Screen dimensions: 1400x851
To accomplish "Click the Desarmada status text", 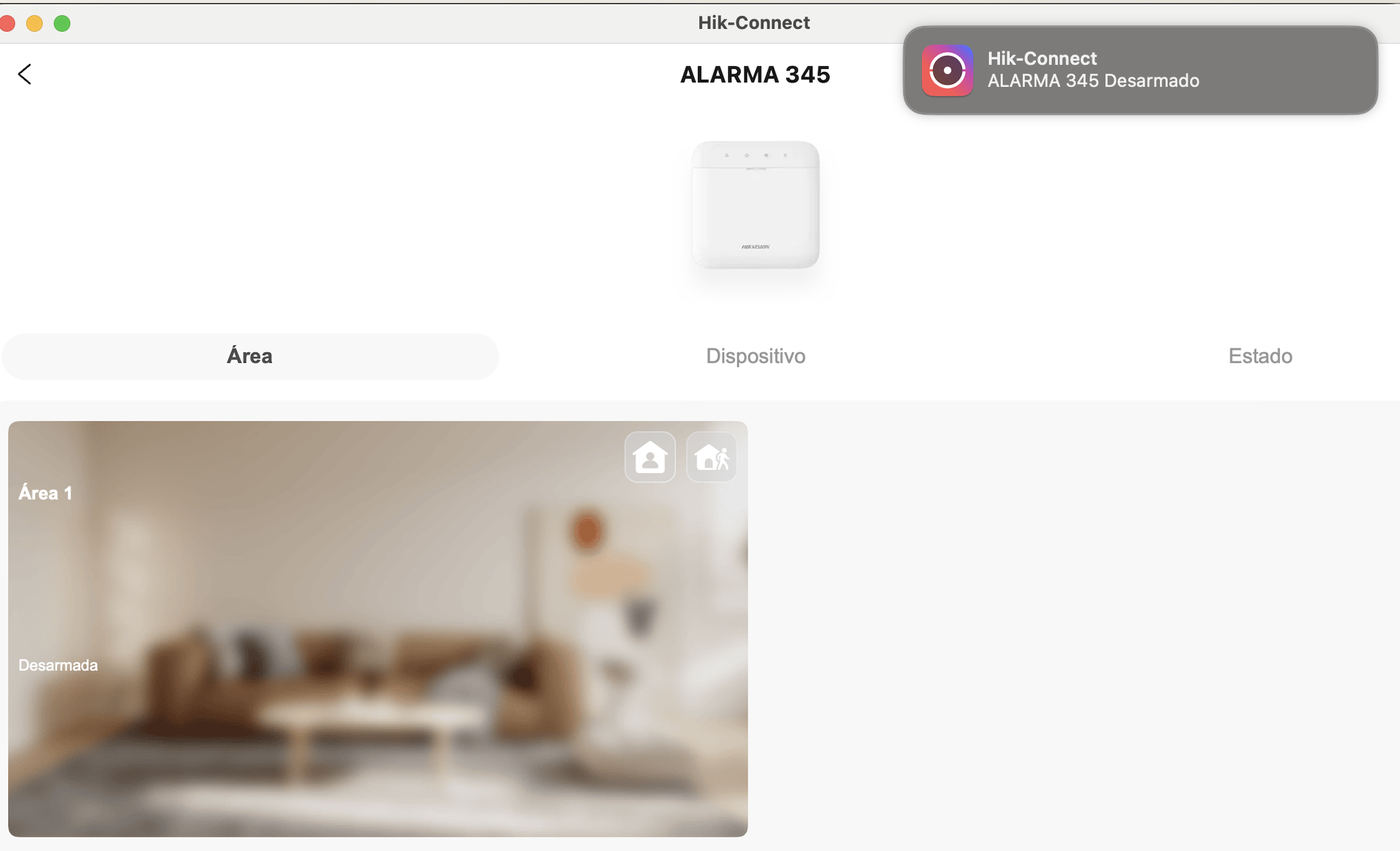I will tap(58, 665).
